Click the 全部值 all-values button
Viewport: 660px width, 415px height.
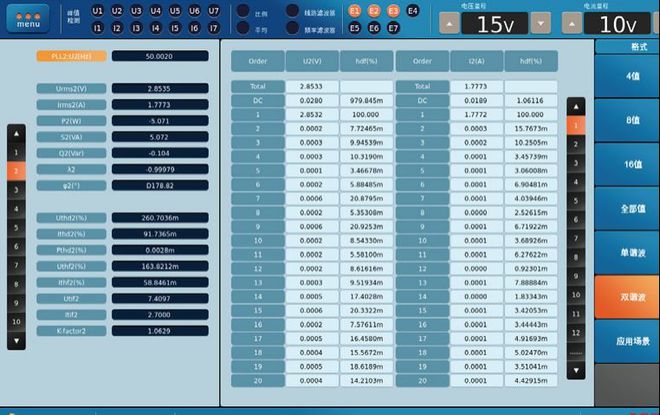[627, 209]
